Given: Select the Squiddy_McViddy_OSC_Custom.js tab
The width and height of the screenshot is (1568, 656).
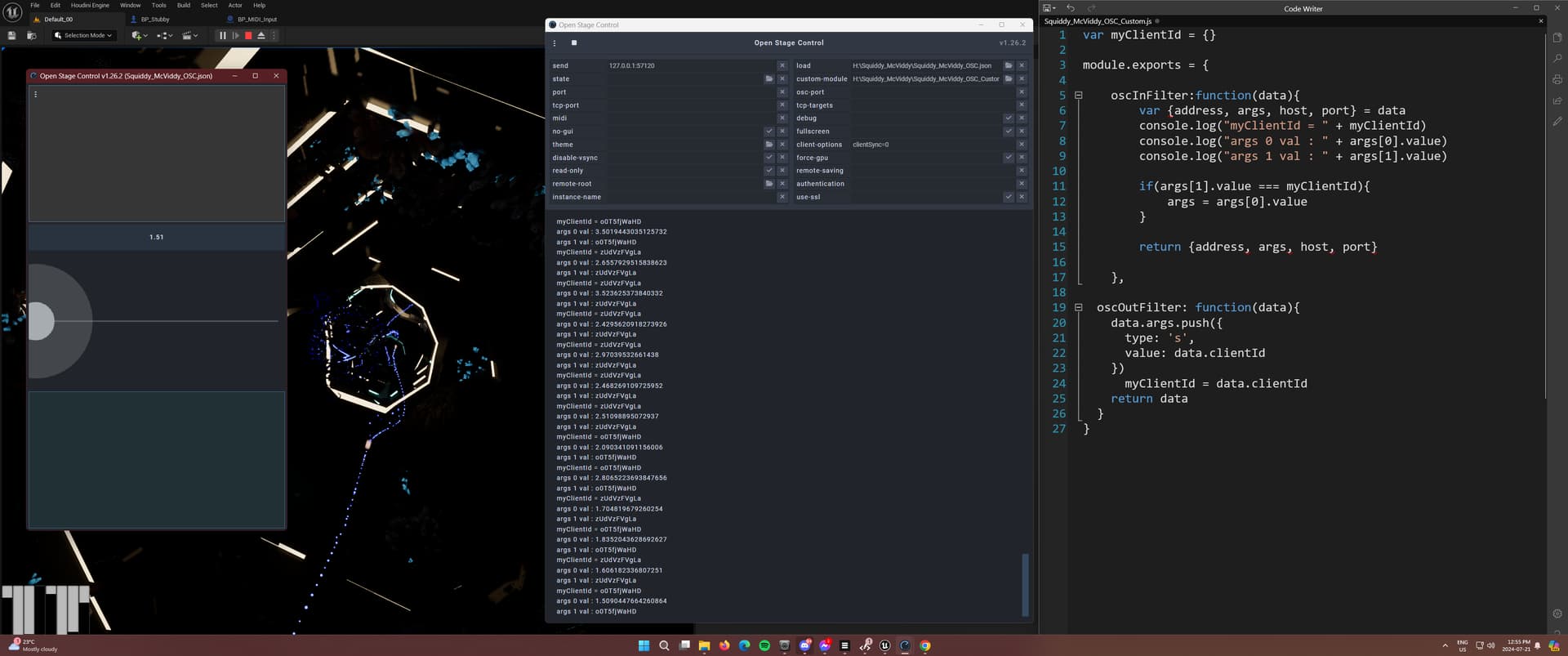Looking at the screenshot, I should coord(1098,21).
